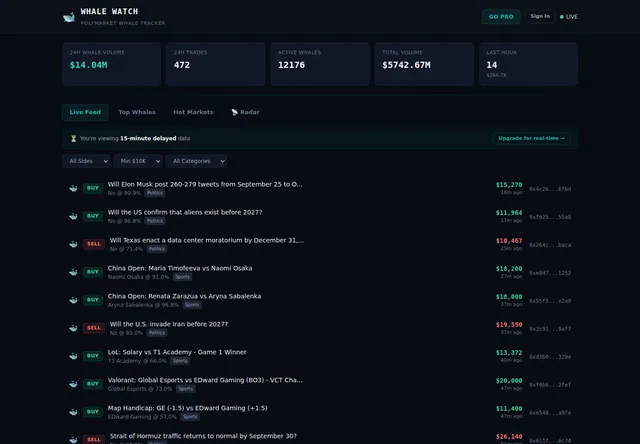Click whale icon on Texas data center row

coord(73,244)
